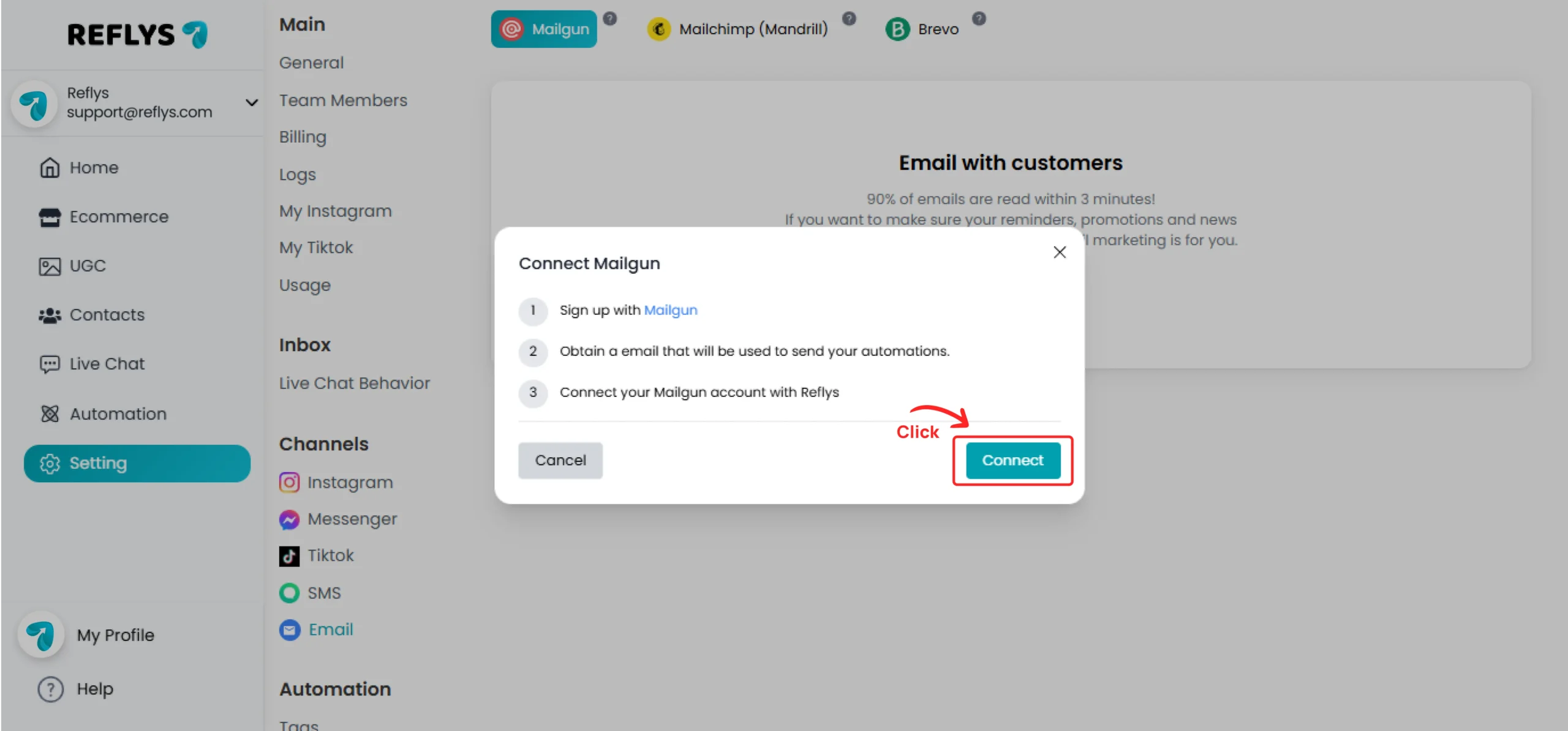This screenshot has height=731, width=1568.
Task: Cancel the Connect Mailgun dialog
Action: 560,460
